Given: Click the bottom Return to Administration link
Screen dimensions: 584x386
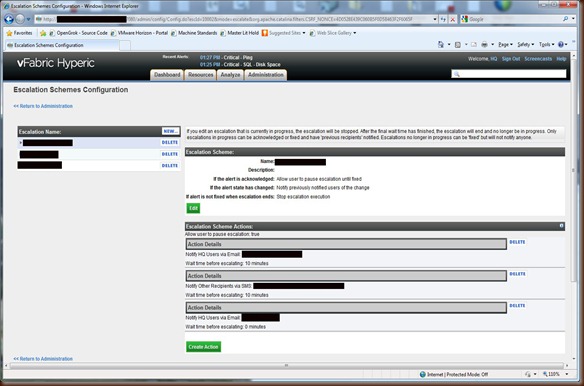Looking at the screenshot, I should pyautogui.click(x=43, y=359).
